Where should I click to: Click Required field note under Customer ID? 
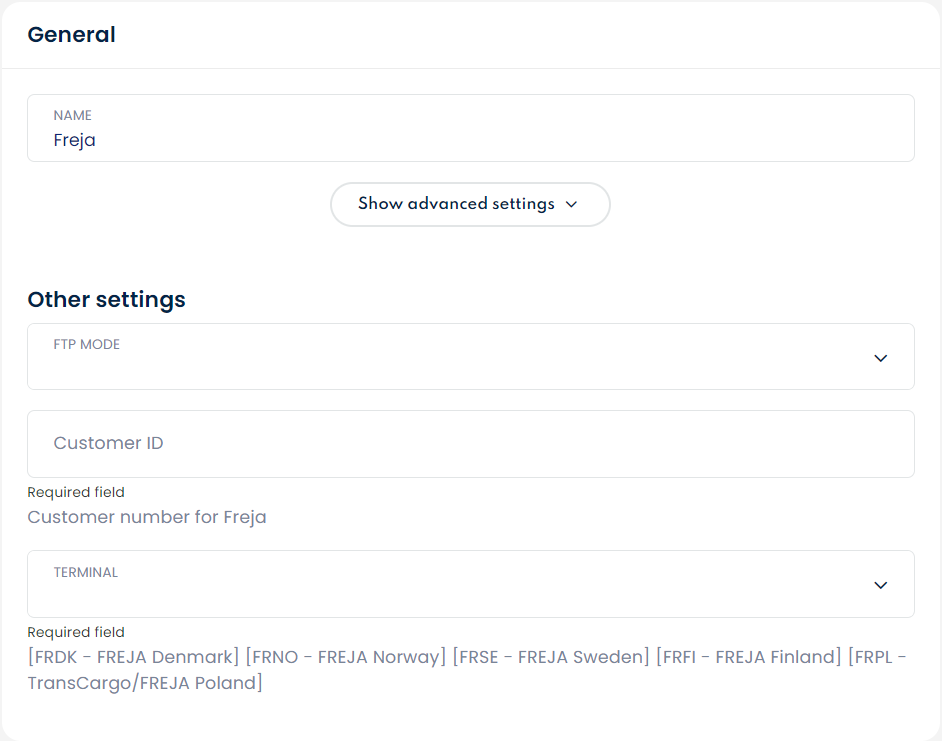tap(76, 492)
